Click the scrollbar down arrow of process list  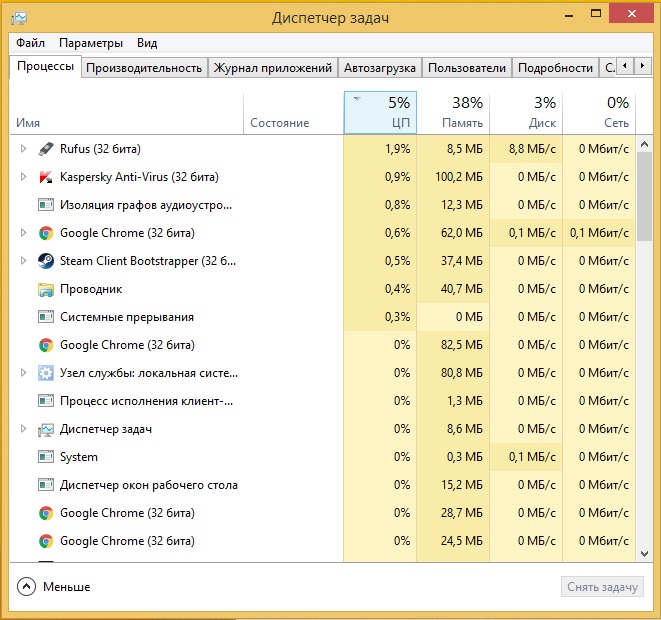(644, 554)
